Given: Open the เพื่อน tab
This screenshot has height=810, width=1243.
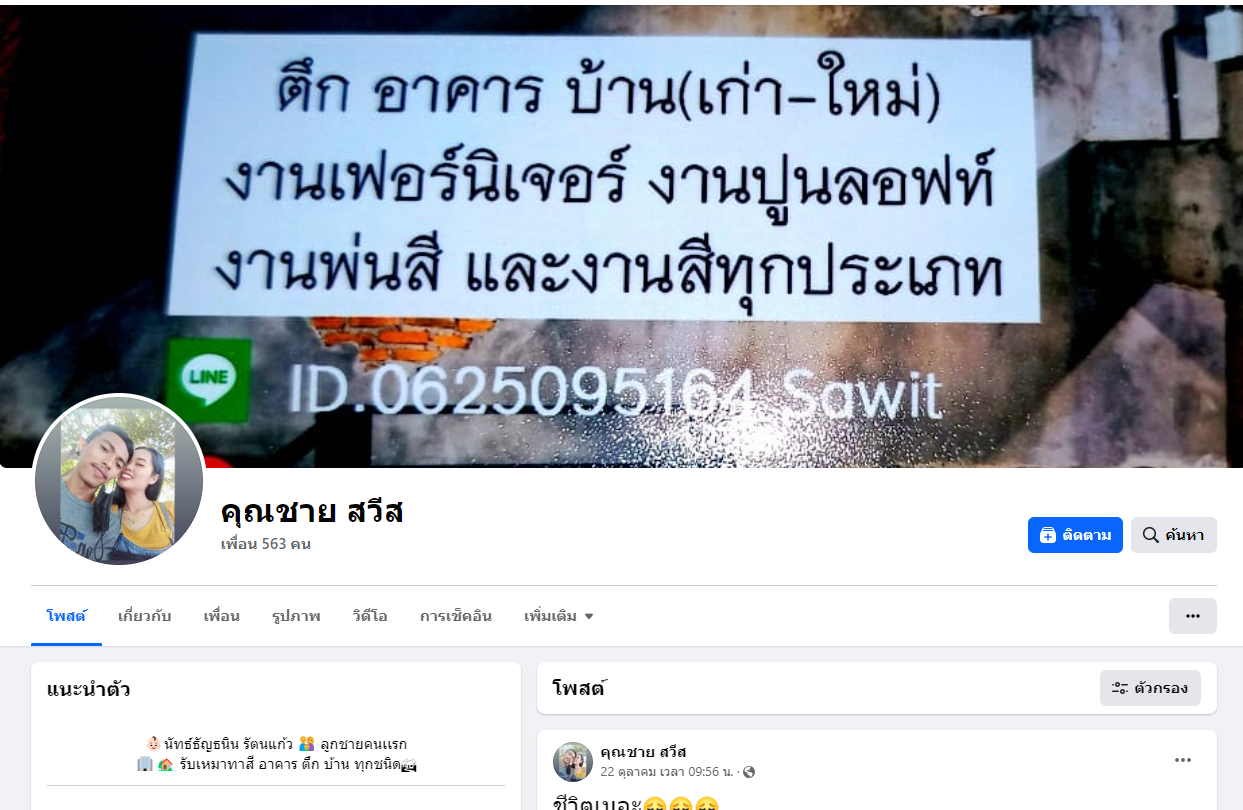Looking at the screenshot, I should (x=222, y=616).
